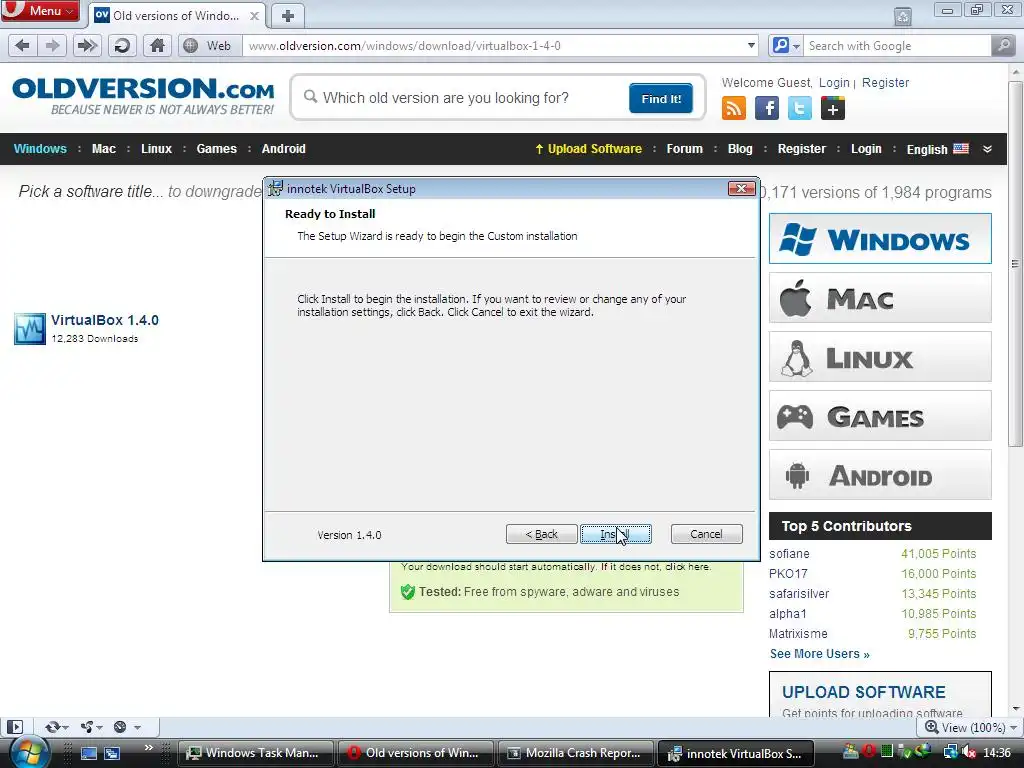Select Games in the navigation bar
This screenshot has height=768, width=1024.
217,149
